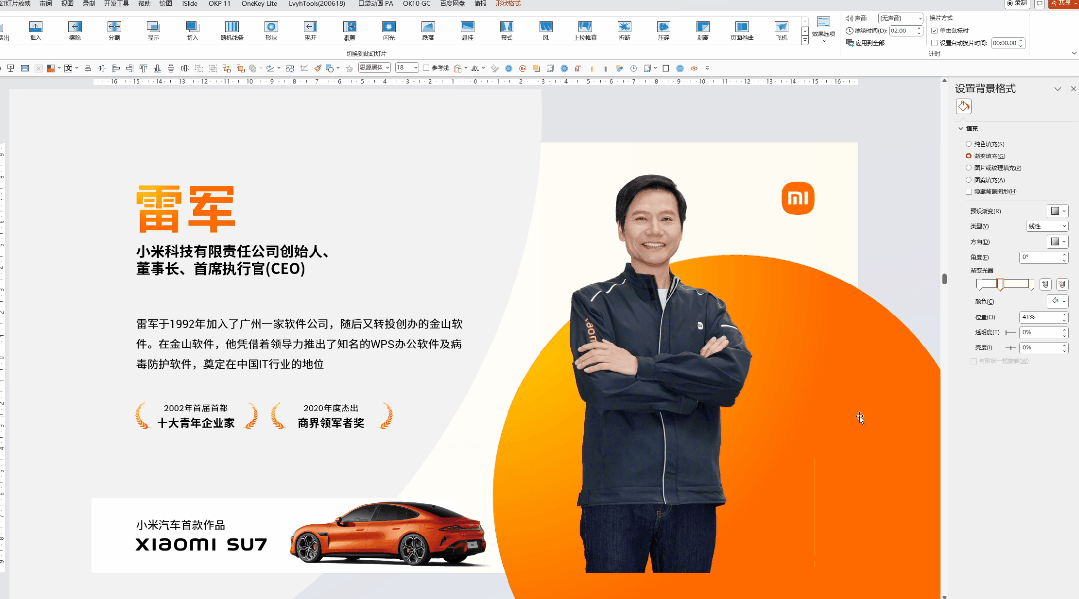
Task: Click the eye icon in quick toolbar
Action: 694,68
